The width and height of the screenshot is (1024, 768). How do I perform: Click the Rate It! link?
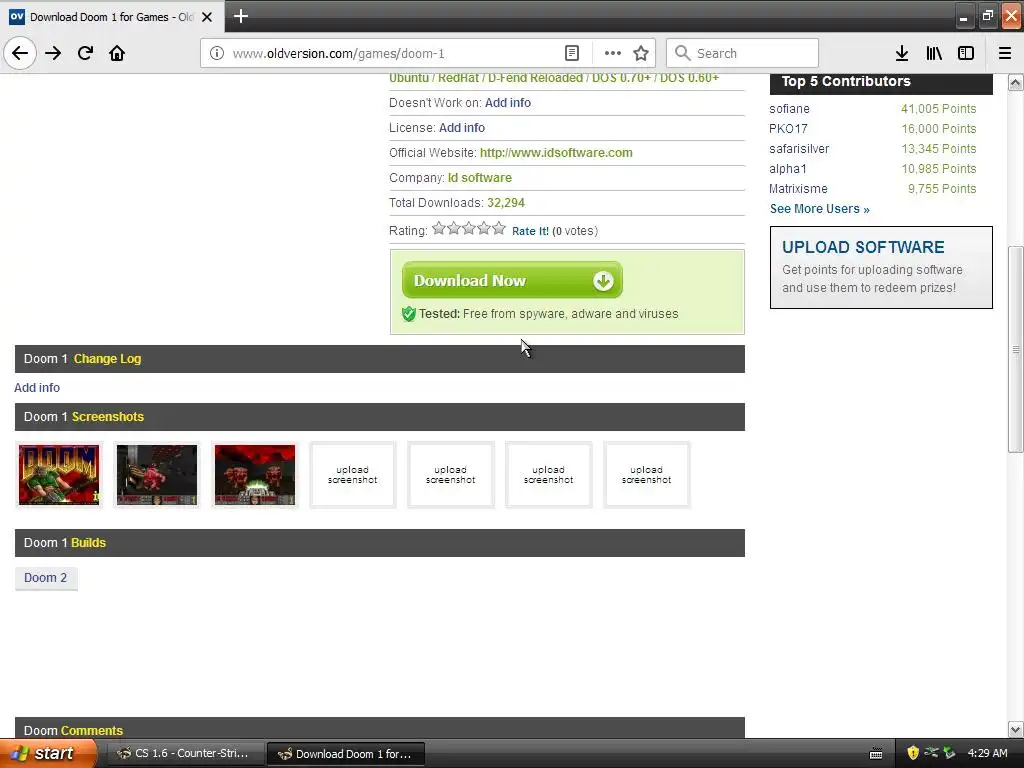(530, 231)
